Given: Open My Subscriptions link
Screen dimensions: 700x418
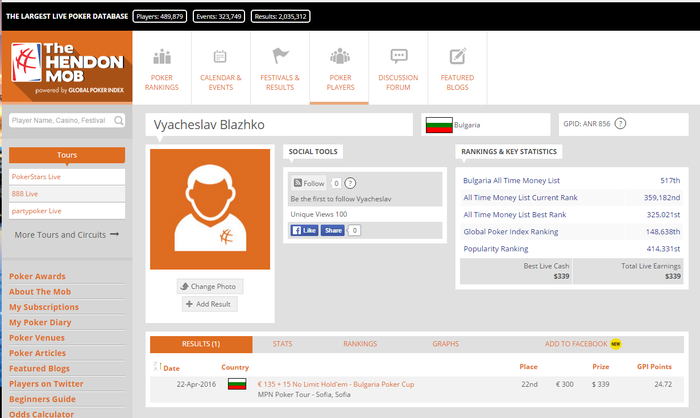Looking at the screenshot, I should coord(44,307).
